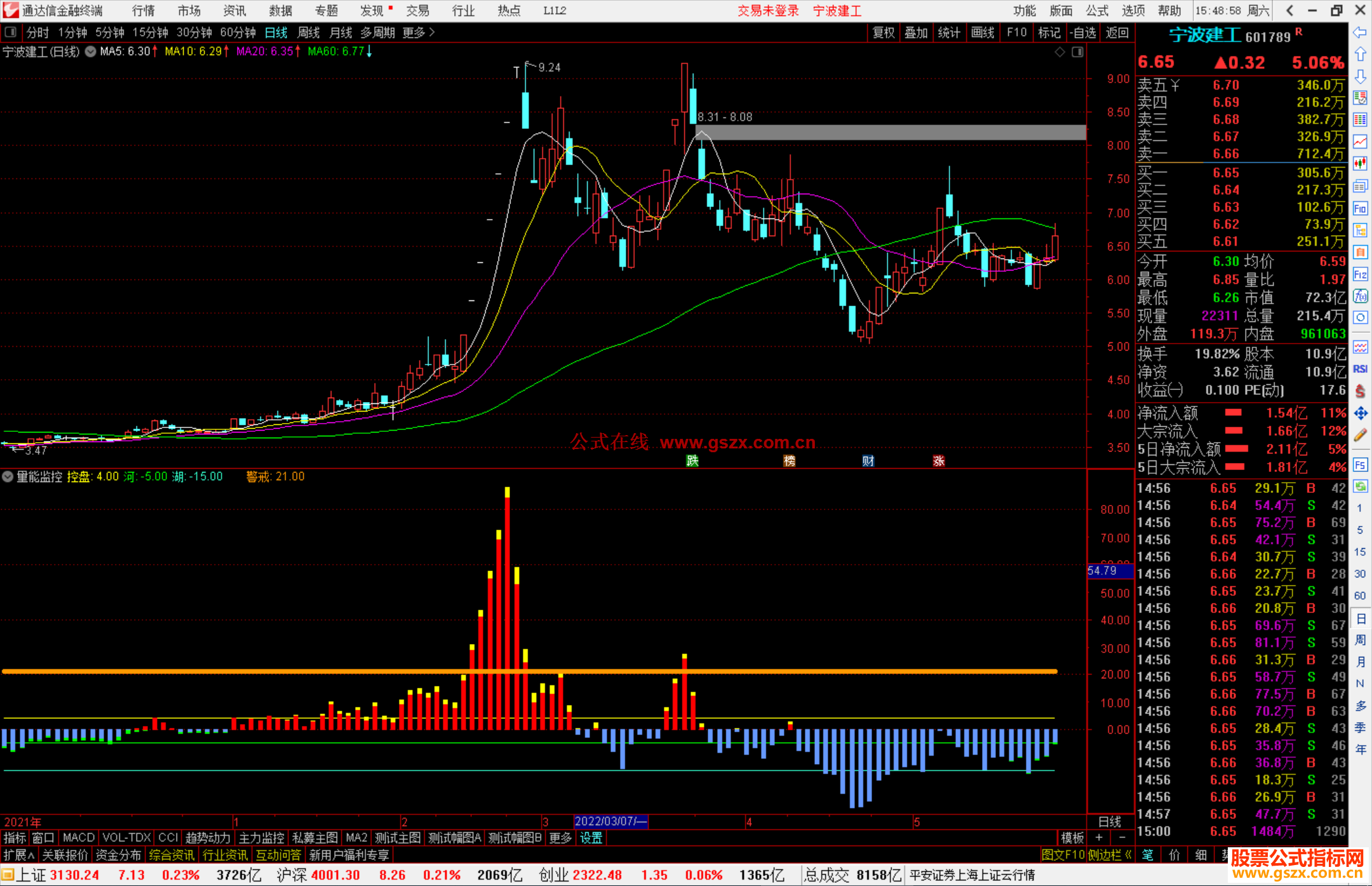Select 年 yearly period in right sidebar
The height and width of the screenshot is (886, 1372).
click(1360, 749)
